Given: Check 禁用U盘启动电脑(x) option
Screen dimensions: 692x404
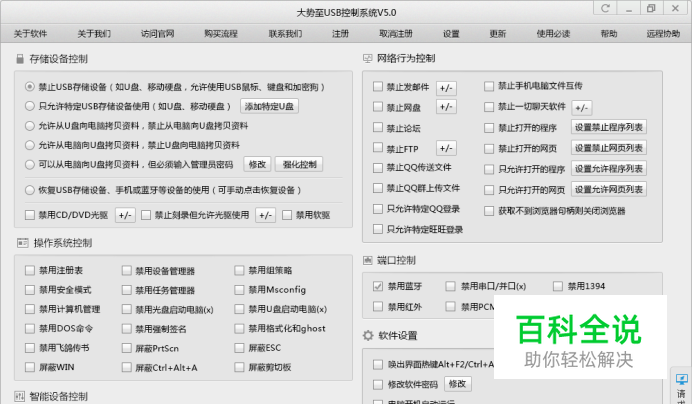Looking at the screenshot, I should point(239,309).
